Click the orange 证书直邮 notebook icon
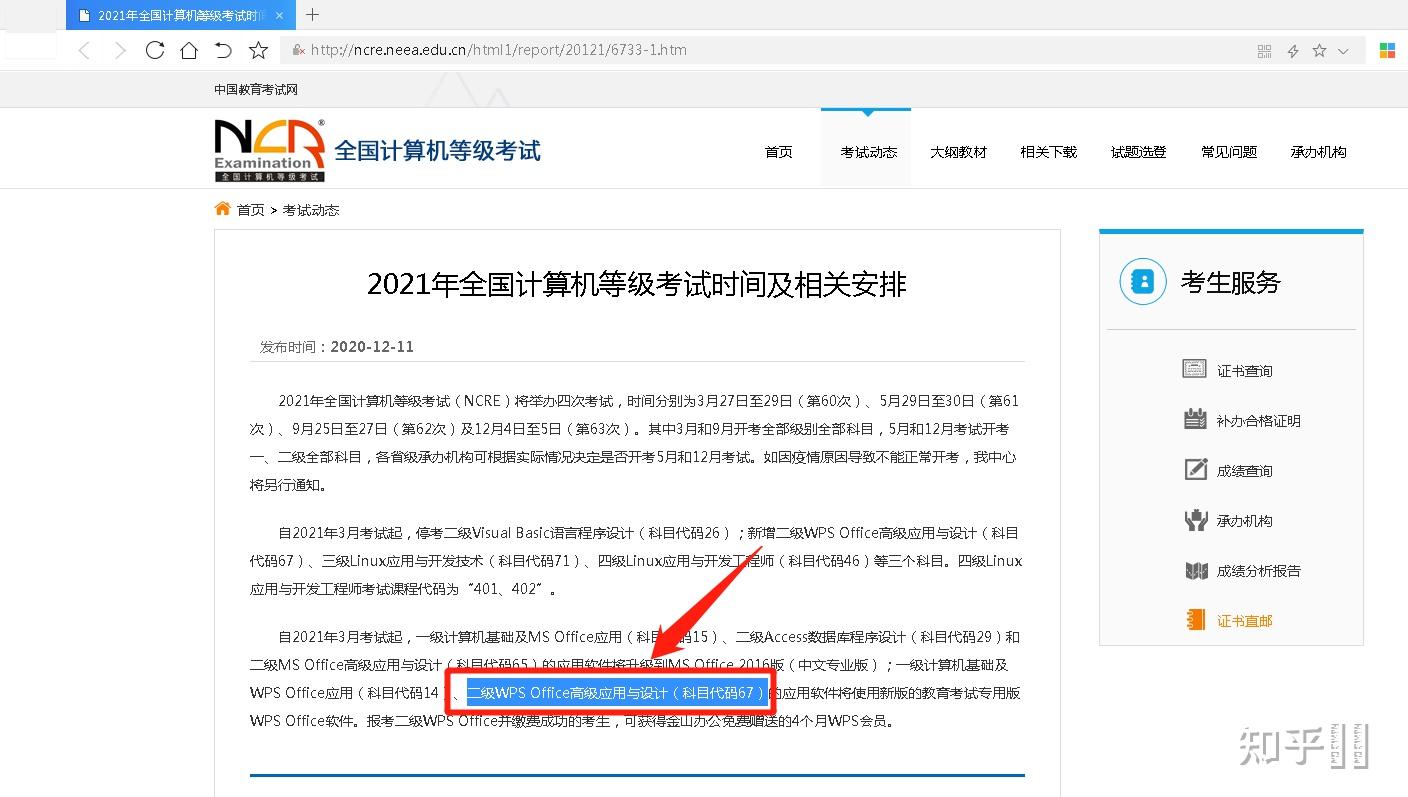The width and height of the screenshot is (1408, 797). click(1195, 619)
